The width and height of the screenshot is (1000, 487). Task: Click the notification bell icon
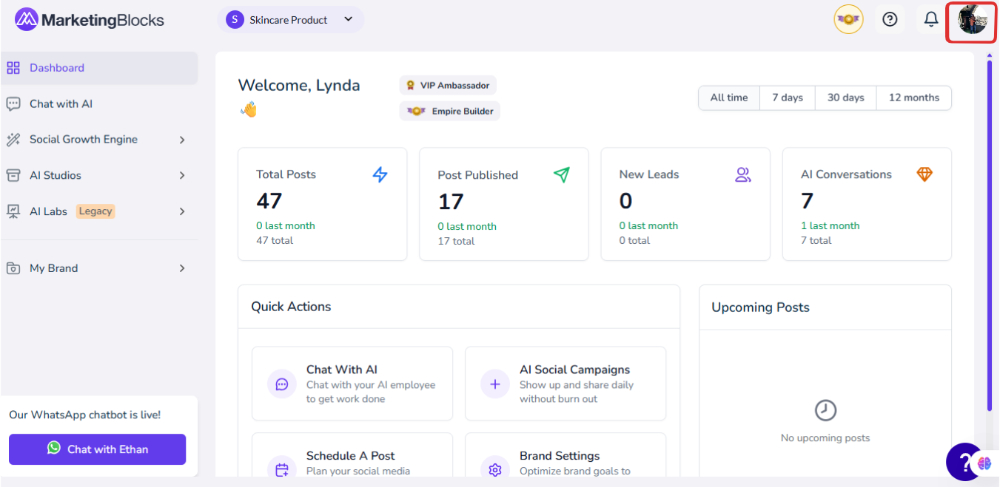click(931, 20)
